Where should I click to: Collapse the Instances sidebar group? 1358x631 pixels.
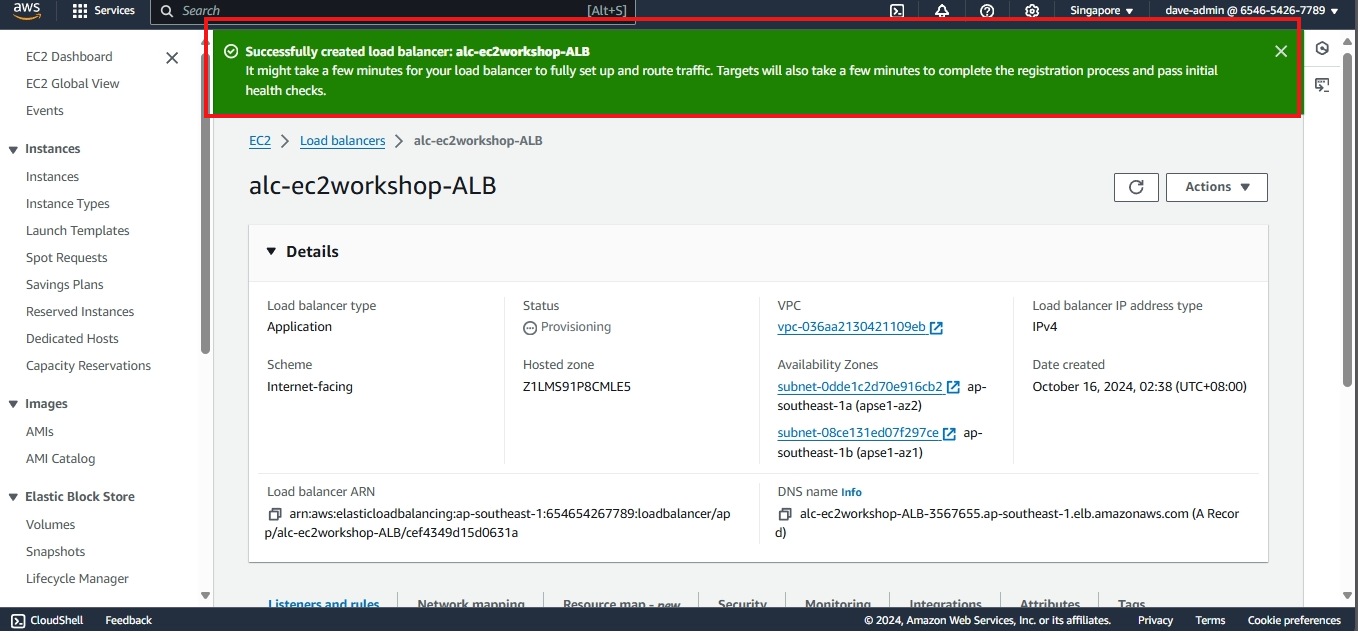coord(13,149)
